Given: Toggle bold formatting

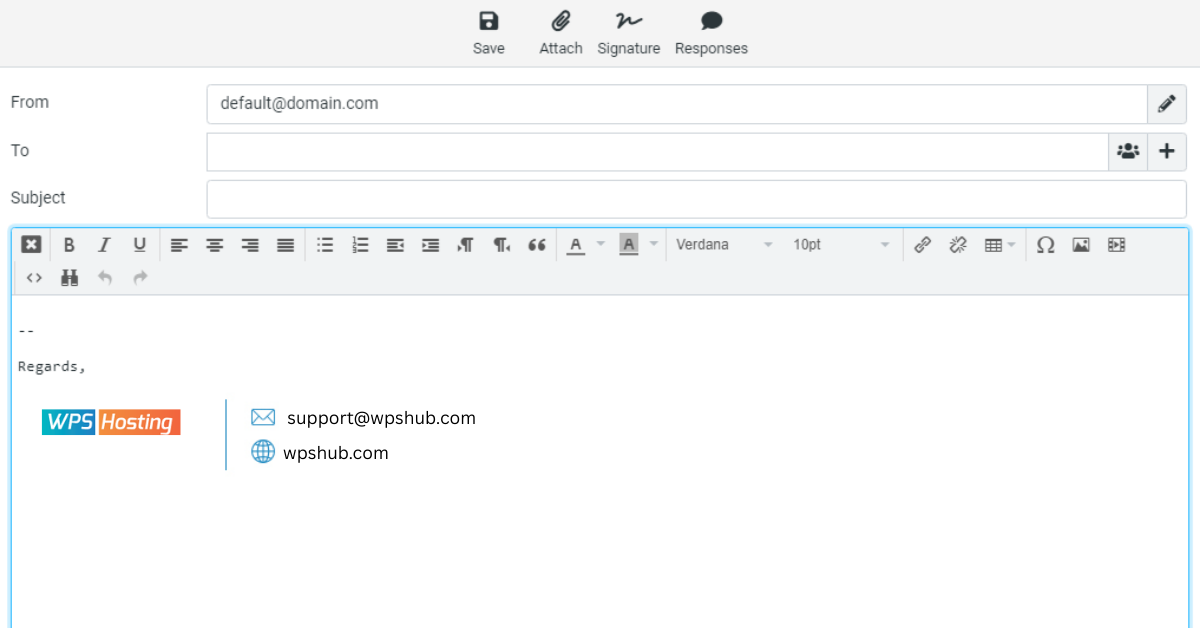Looking at the screenshot, I should point(69,245).
